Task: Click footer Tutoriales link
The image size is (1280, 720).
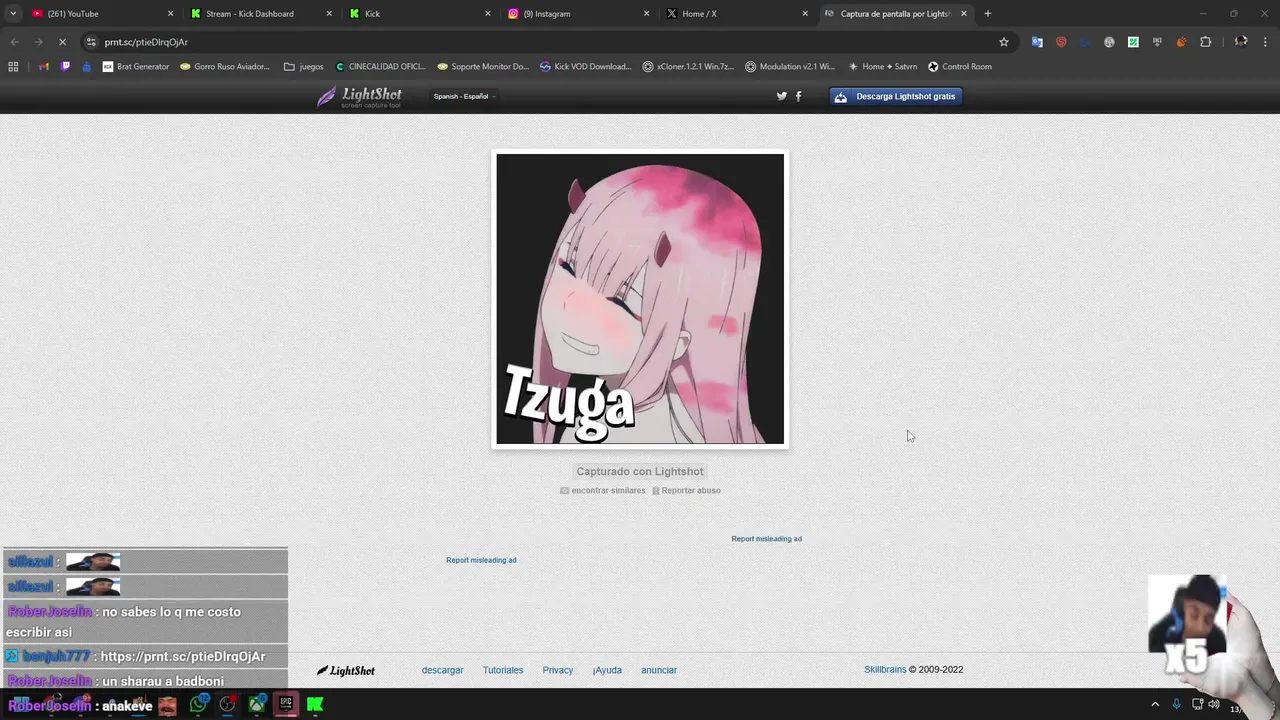Action: [503, 670]
